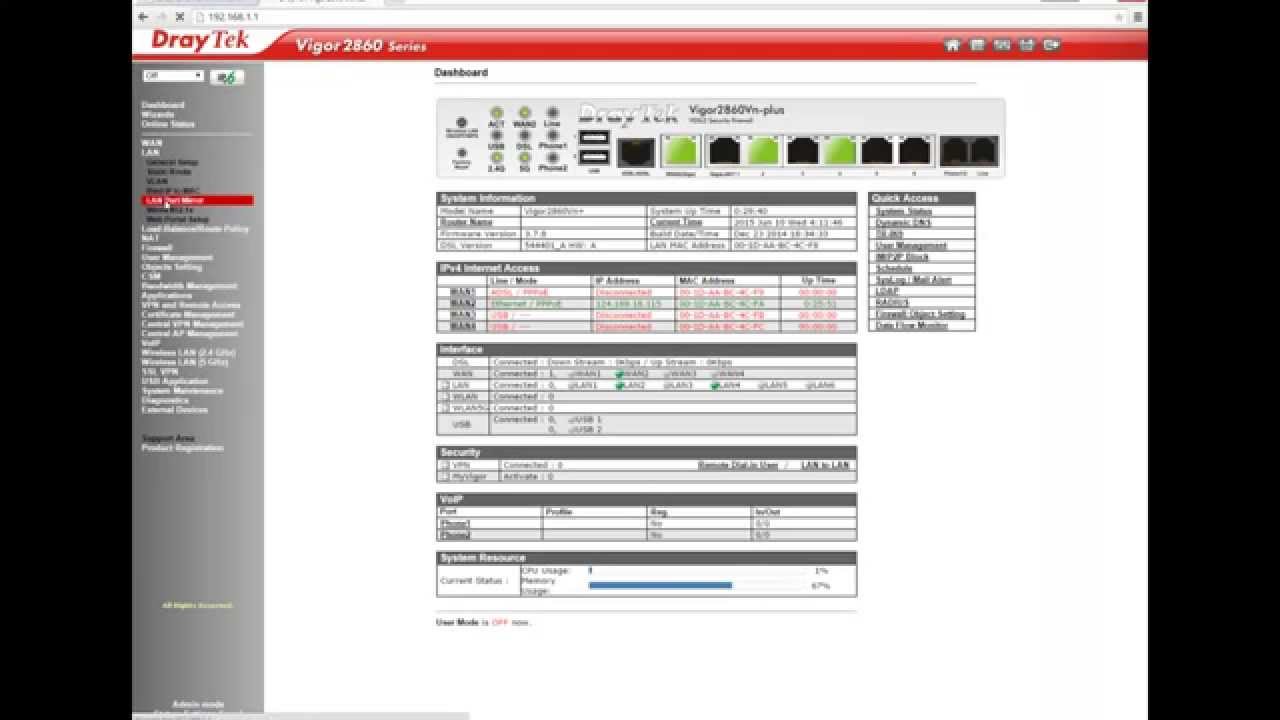The image size is (1280, 720).
Task: Click the IPv6 button in the sidebar
Action: [227, 77]
